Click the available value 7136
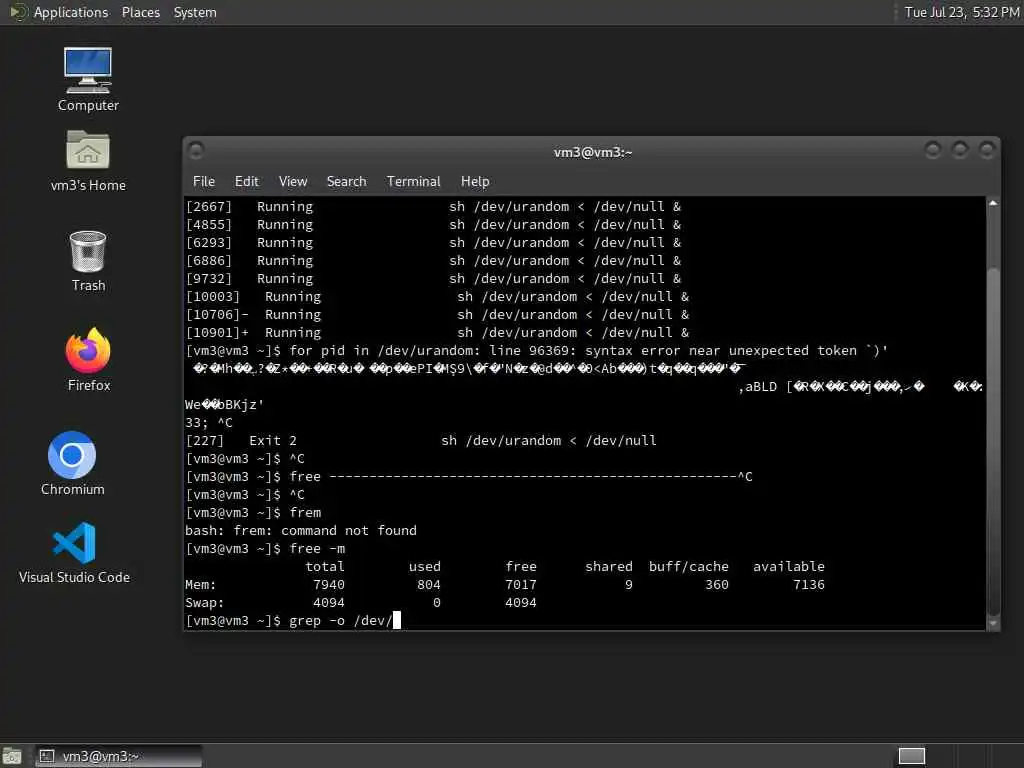Image resolution: width=1024 pixels, height=768 pixels. coord(808,584)
